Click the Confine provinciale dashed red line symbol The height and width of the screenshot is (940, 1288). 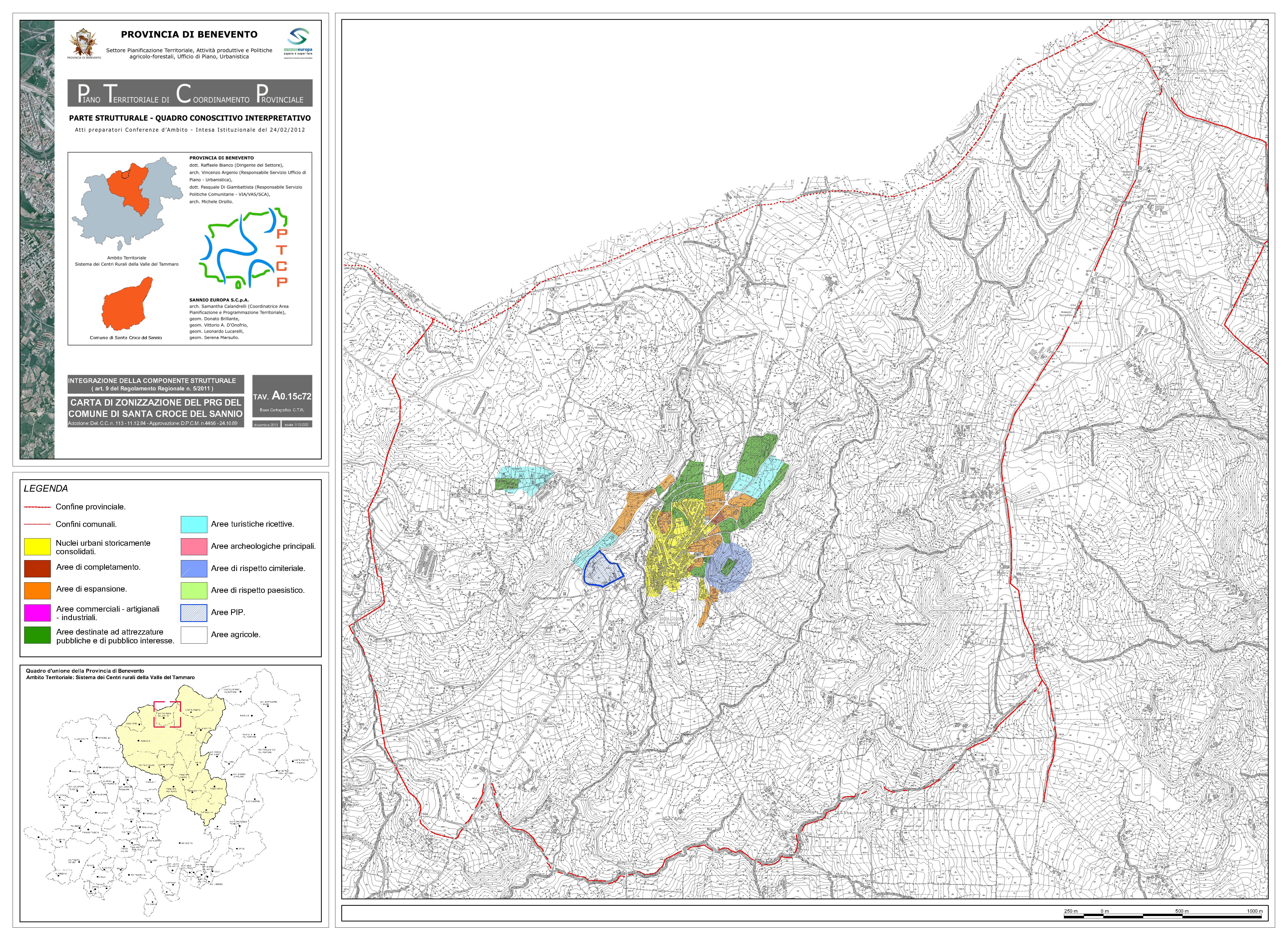pyautogui.click(x=38, y=507)
